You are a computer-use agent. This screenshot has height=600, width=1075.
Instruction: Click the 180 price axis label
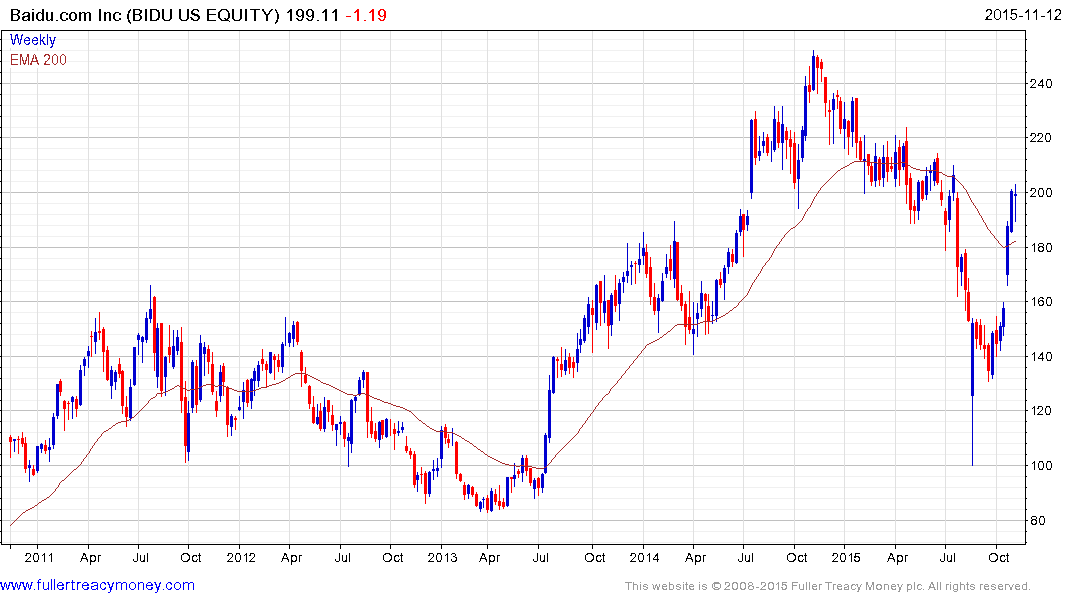tap(1040, 248)
